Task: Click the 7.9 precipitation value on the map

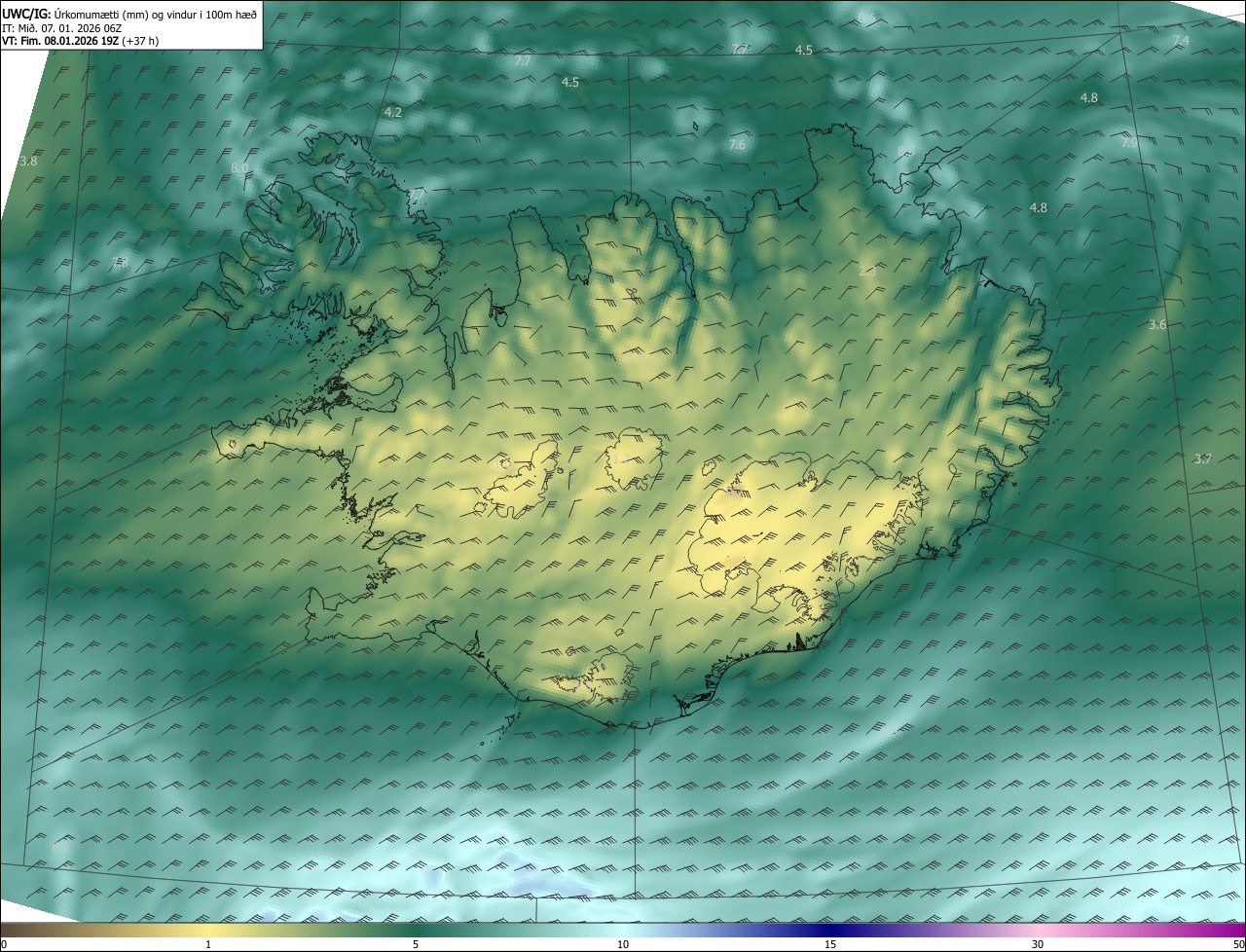Action: click(x=1129, y=142)
